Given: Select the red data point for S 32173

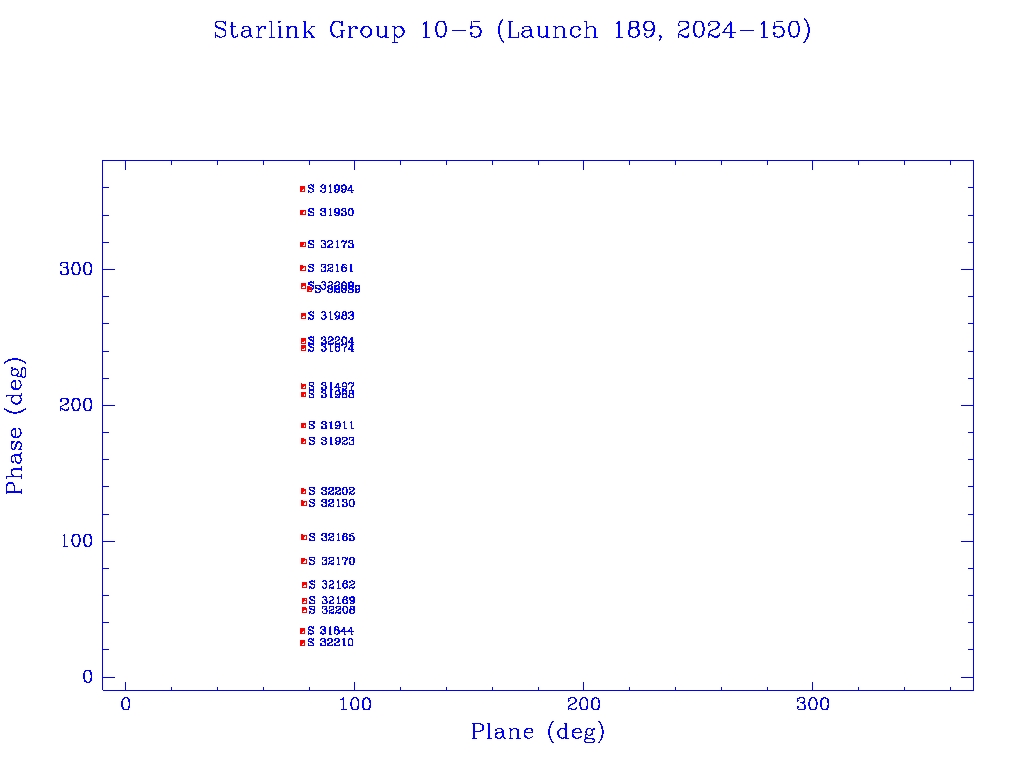Looking at the screenshot, I should [302, 244].
